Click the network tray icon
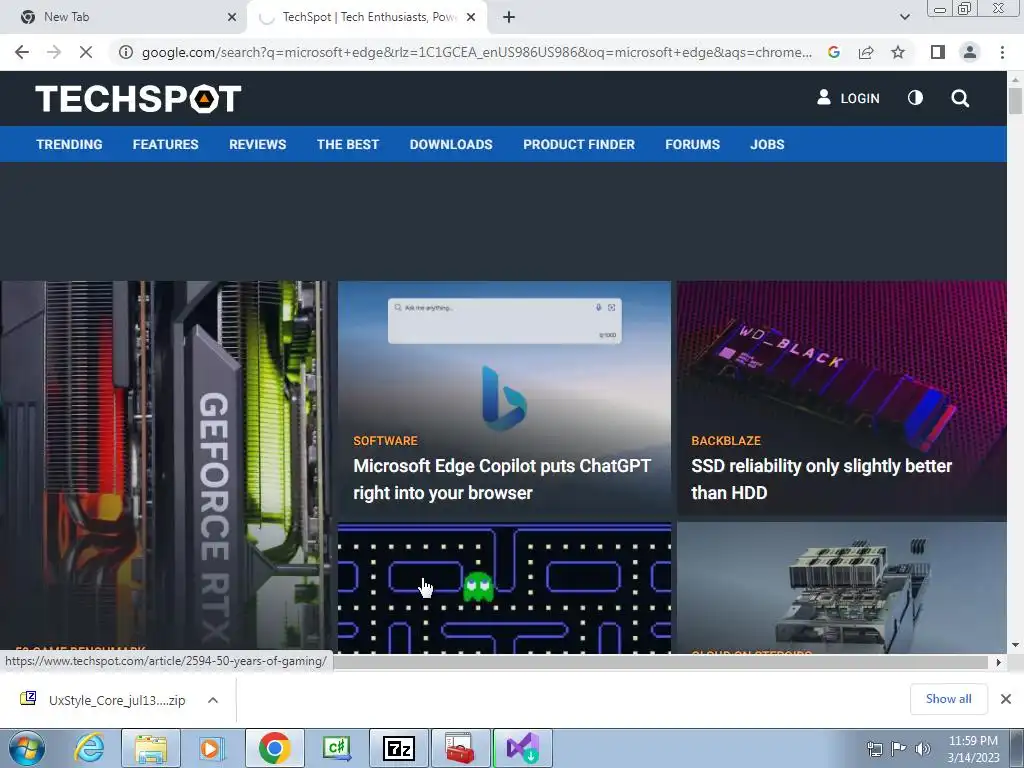Screen dimensions: 1024x768 874,749
